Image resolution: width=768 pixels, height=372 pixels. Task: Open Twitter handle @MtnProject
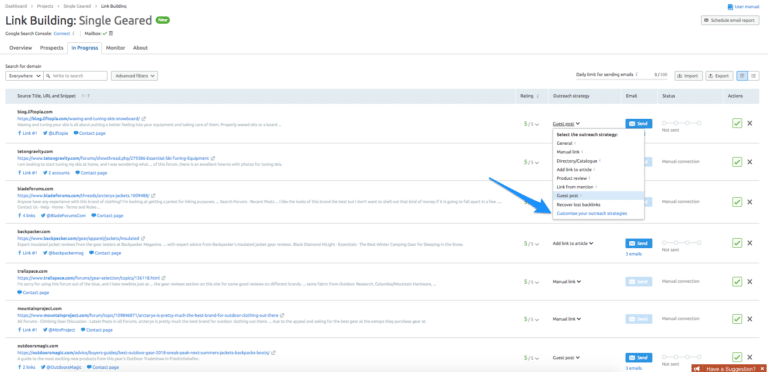(58, 330)
